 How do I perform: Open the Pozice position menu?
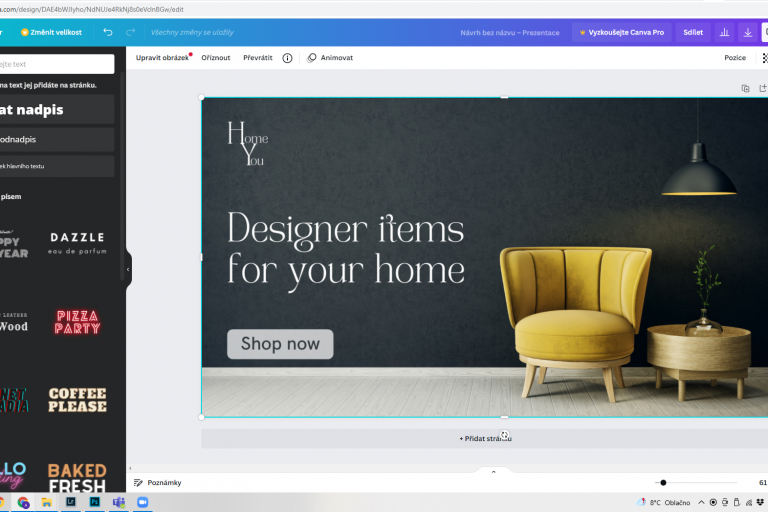click(735, 58)
